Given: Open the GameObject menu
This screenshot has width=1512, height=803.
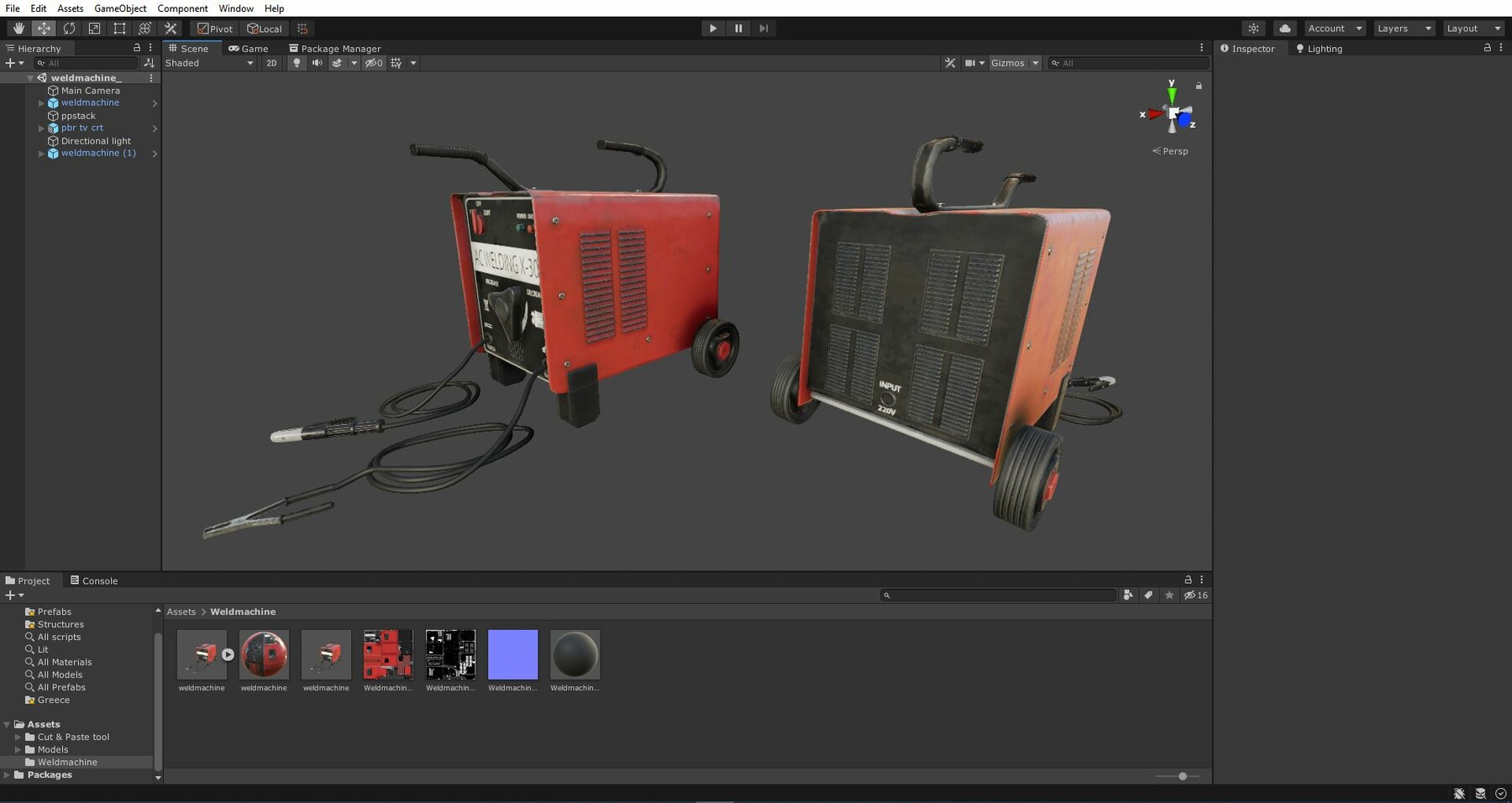Looking at the screenshot, I should click(x=119, y=8).
